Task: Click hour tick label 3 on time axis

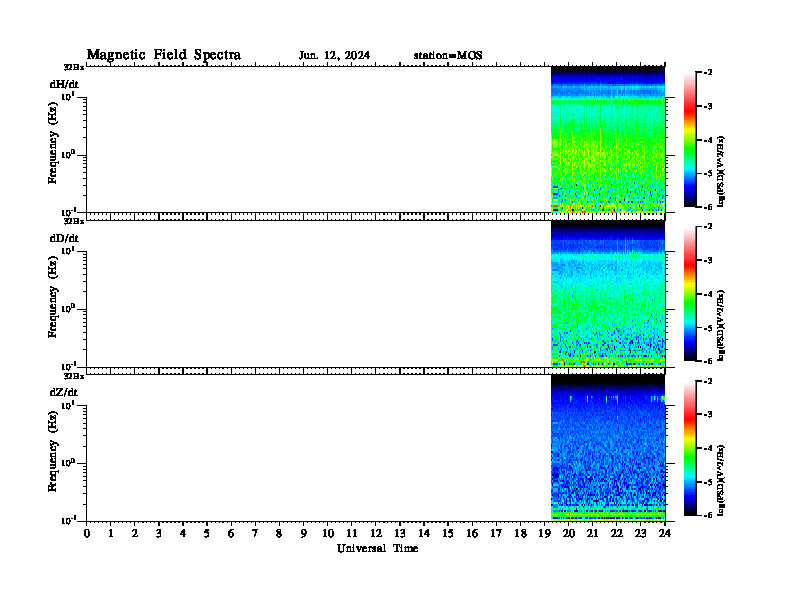Action: click(x=159, y=533)
